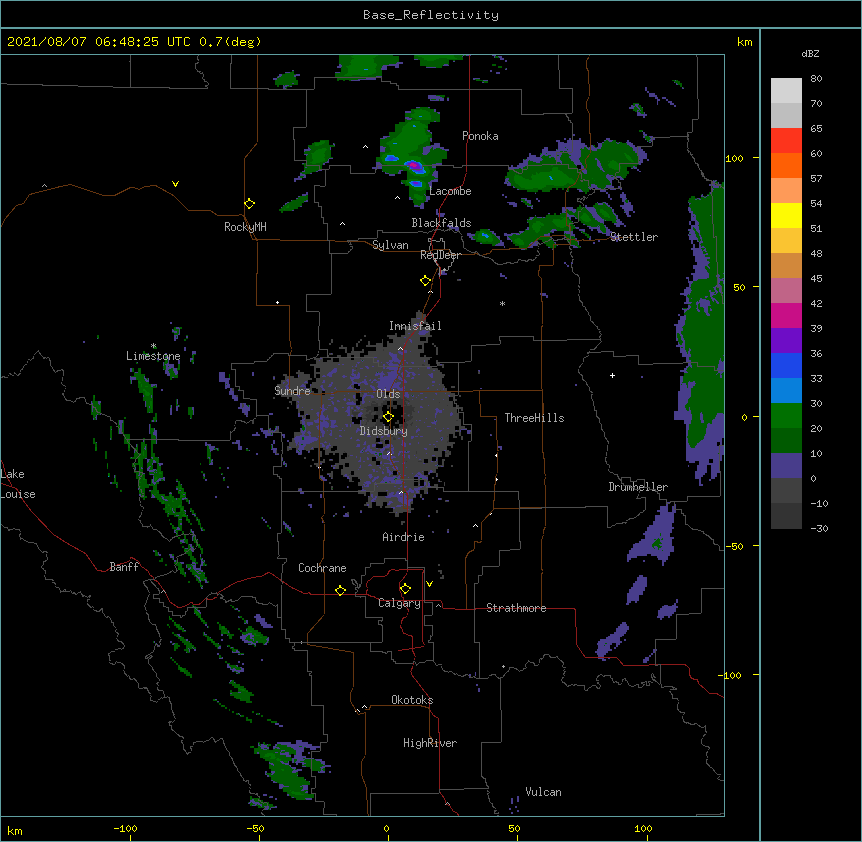
Task: Select the yellow diamond marker above Calgary label
Action: pos(405,589)
